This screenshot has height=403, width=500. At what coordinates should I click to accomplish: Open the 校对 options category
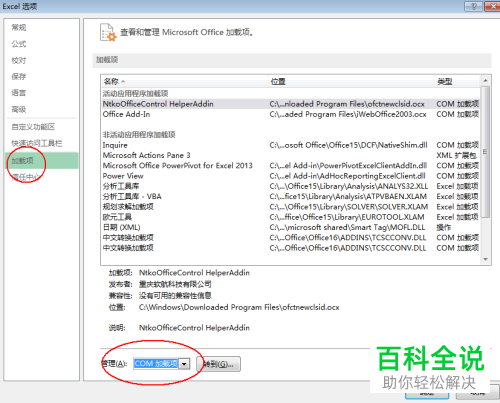tap(19, 60)
